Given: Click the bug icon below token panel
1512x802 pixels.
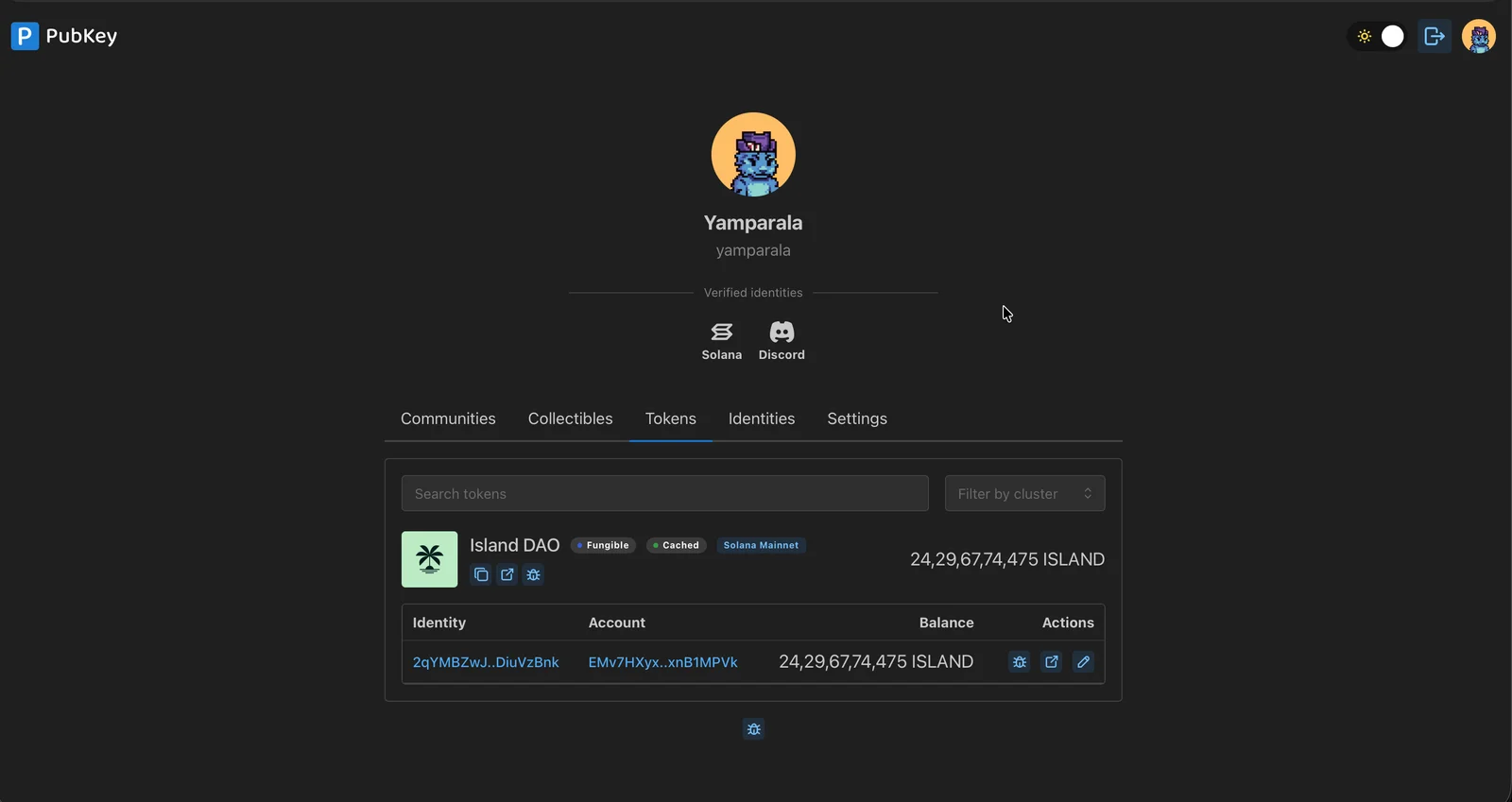Looking at the screenshot, I should coord(753,729).
